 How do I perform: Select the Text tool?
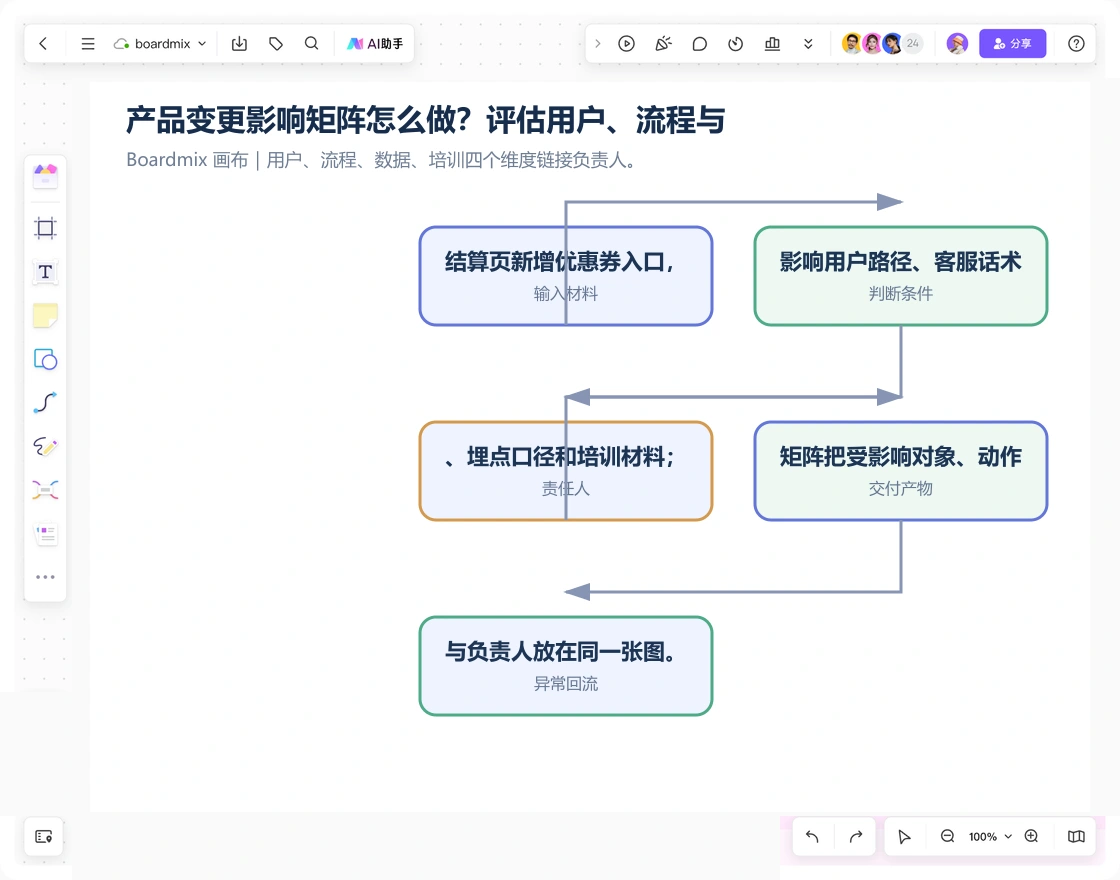pyautogui.click(x=45, y=272)
